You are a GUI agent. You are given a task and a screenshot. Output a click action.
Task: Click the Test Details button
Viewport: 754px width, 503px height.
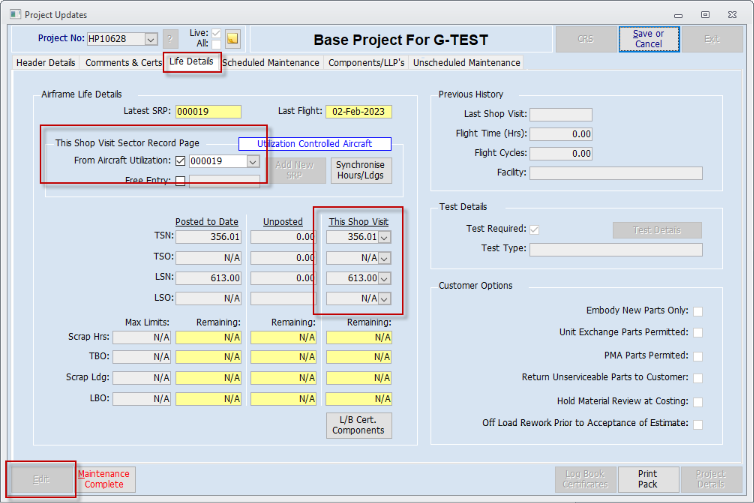657,230
